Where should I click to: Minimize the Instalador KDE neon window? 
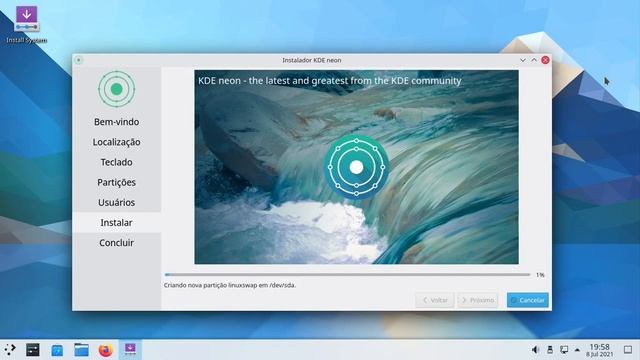[x=523, y=60]
